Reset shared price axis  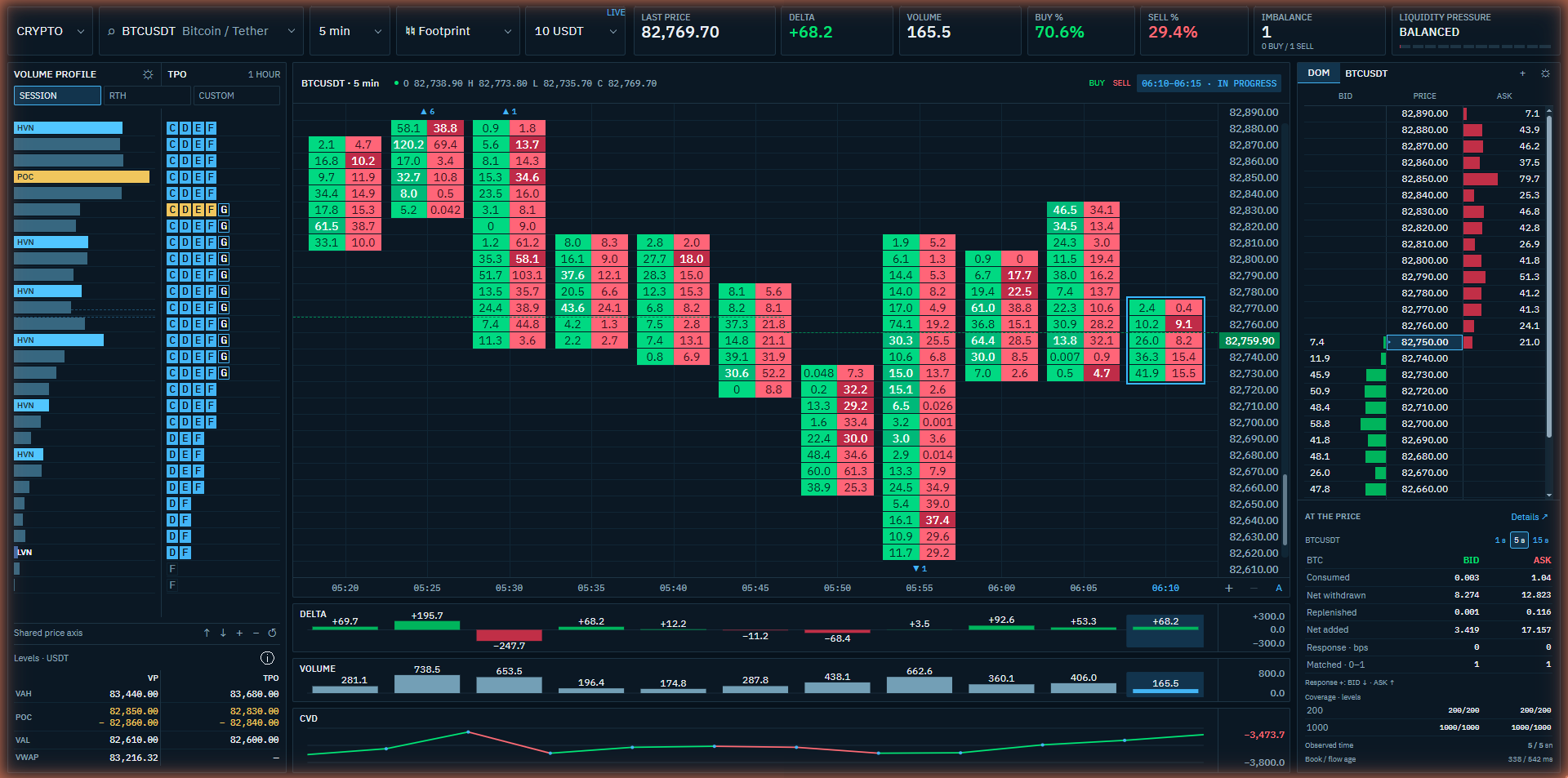coord(272,633)
